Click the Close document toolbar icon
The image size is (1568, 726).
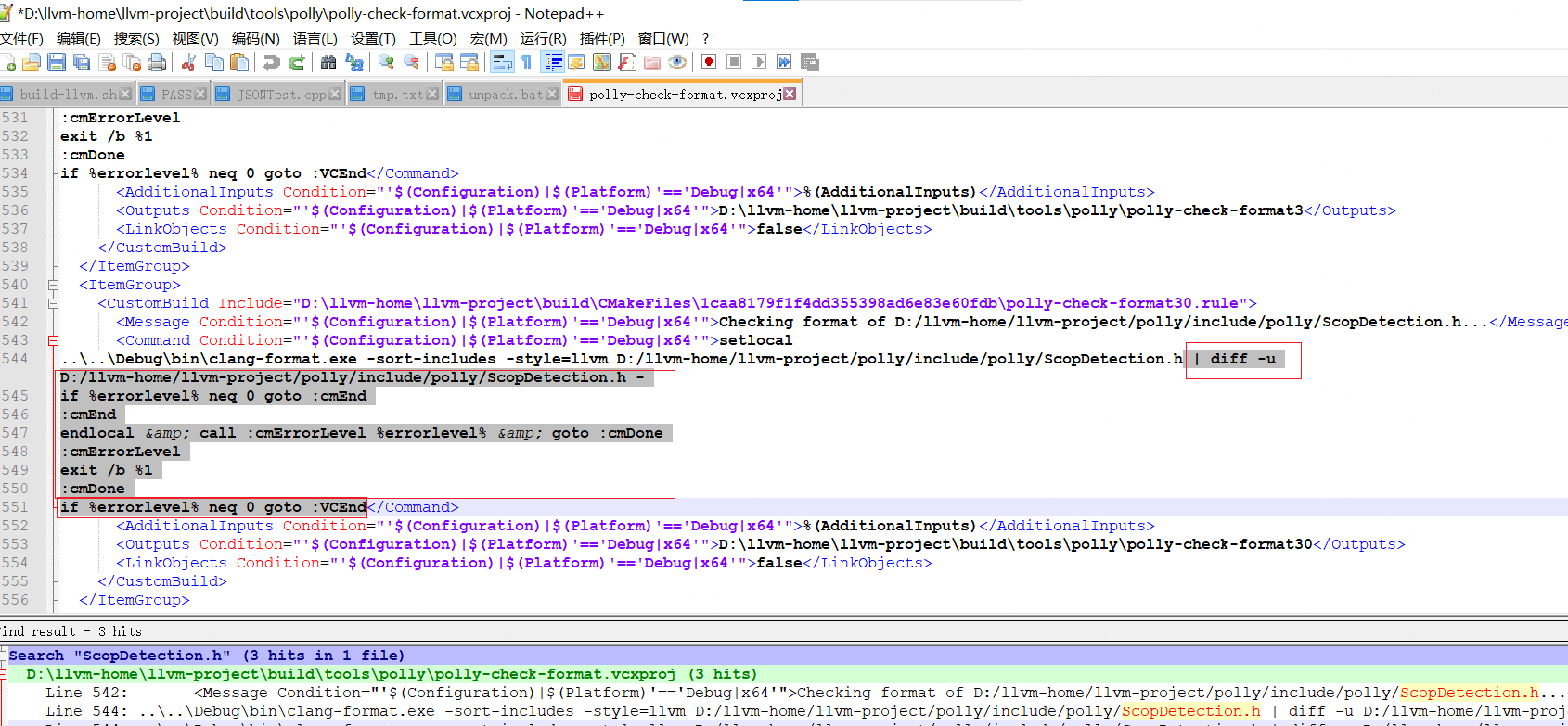pos(108,62)
